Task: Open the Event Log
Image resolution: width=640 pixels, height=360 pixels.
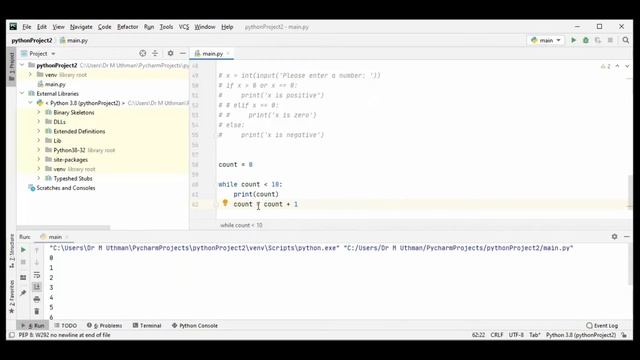Action: 602,325
